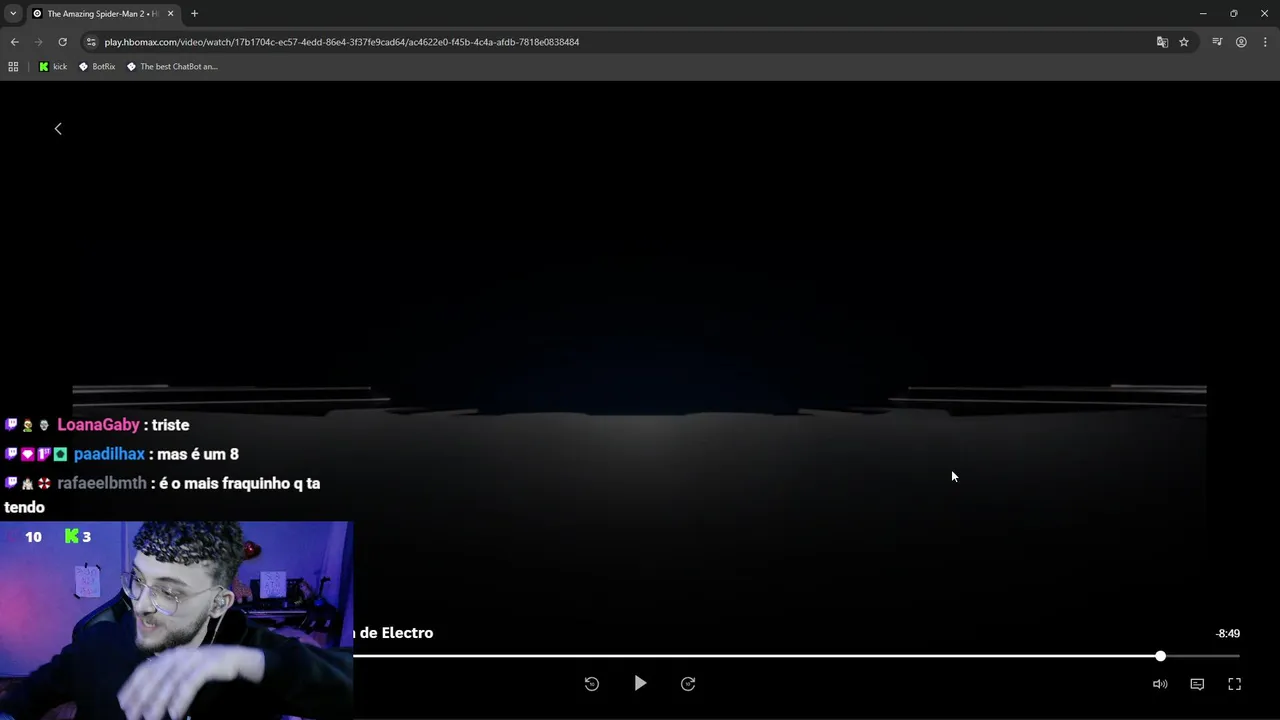Open subtitles and audio options
This screenshot has width=1280, height=720.
pos(1197,684)
